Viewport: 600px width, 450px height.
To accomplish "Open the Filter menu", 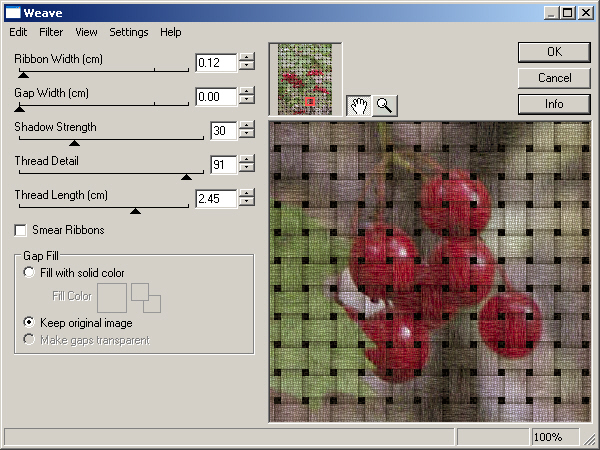I will pos(51,32).
